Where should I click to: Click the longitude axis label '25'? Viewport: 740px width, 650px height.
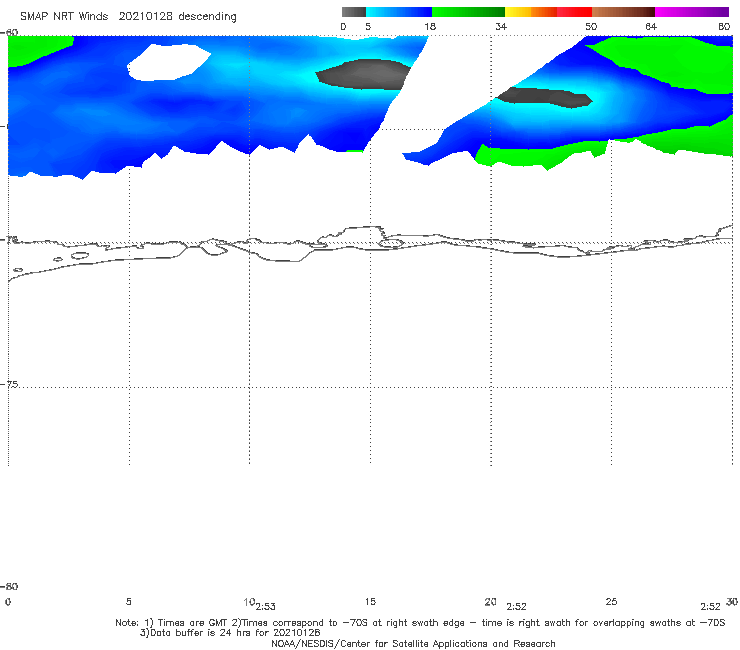pos(611,601)
